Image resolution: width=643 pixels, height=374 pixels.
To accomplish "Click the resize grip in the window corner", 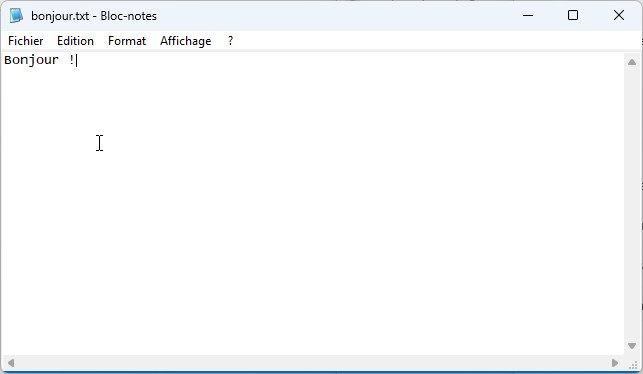I will point(633,364).
